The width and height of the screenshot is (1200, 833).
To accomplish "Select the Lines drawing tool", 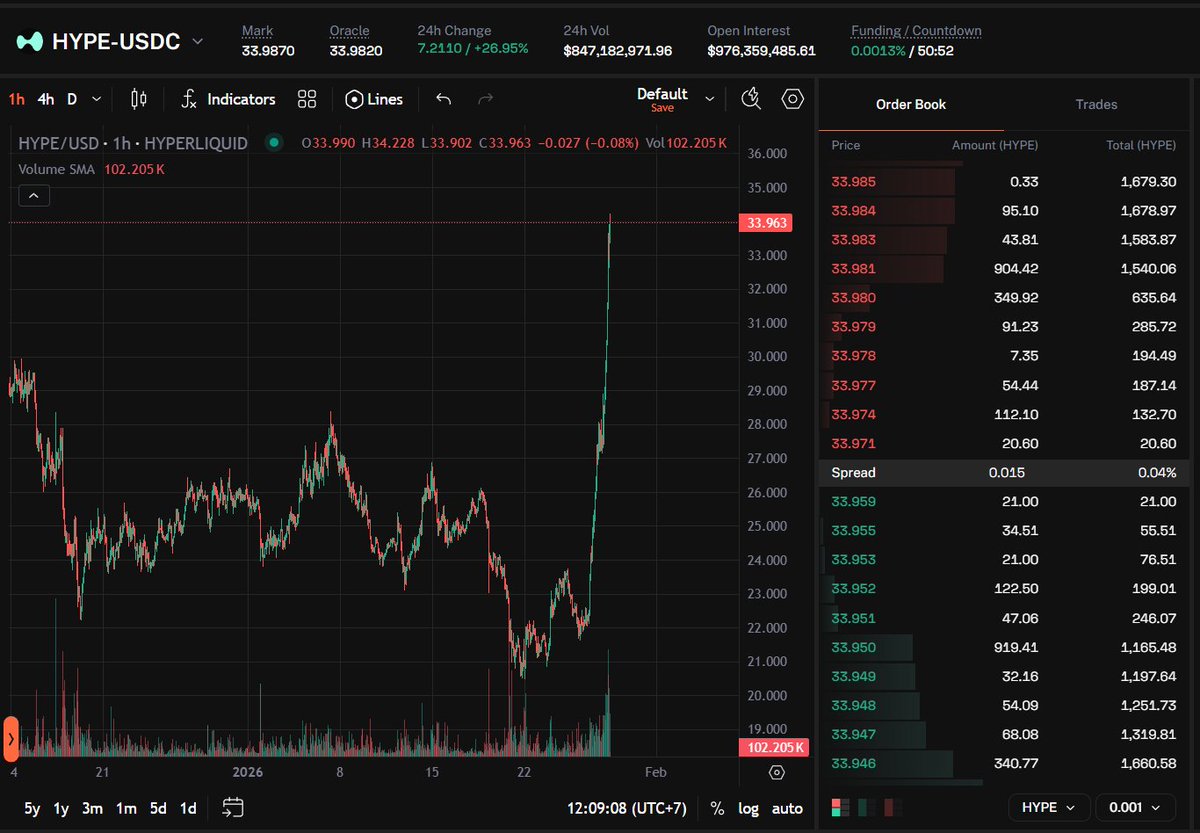I will coord(373,99).
